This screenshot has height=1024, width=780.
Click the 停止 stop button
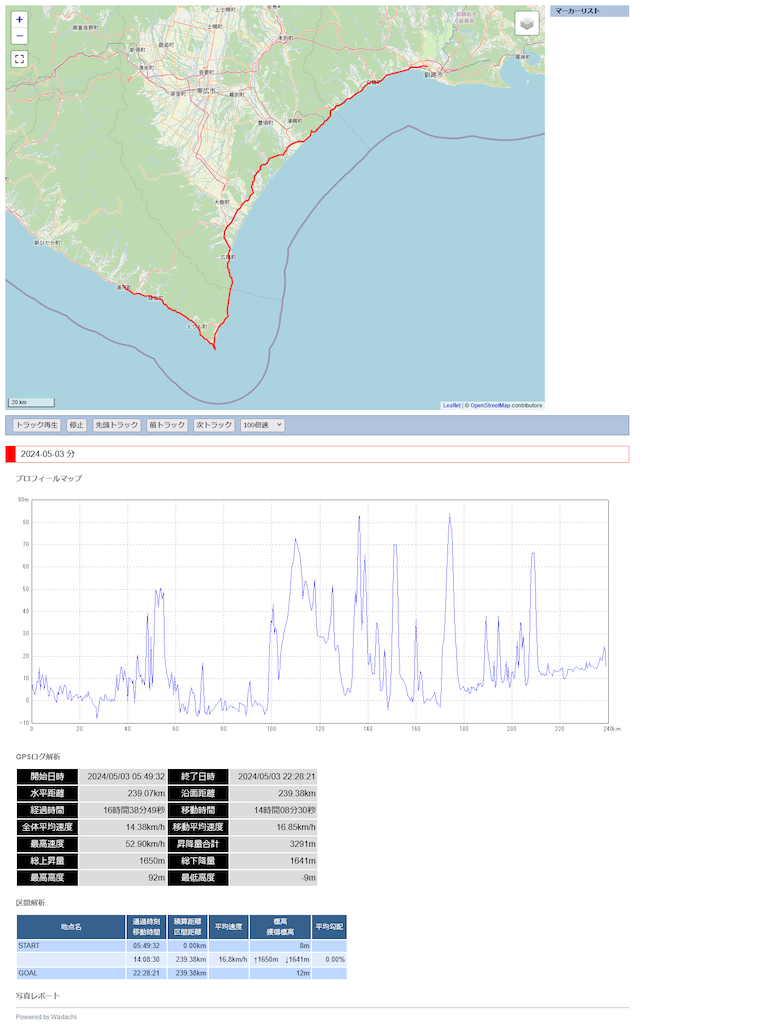pos(76,425)
